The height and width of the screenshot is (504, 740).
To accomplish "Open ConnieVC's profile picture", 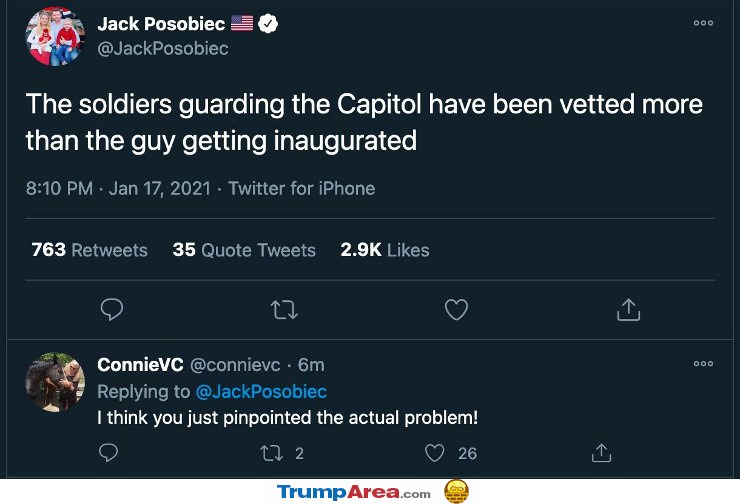I will tap(55, 382).
